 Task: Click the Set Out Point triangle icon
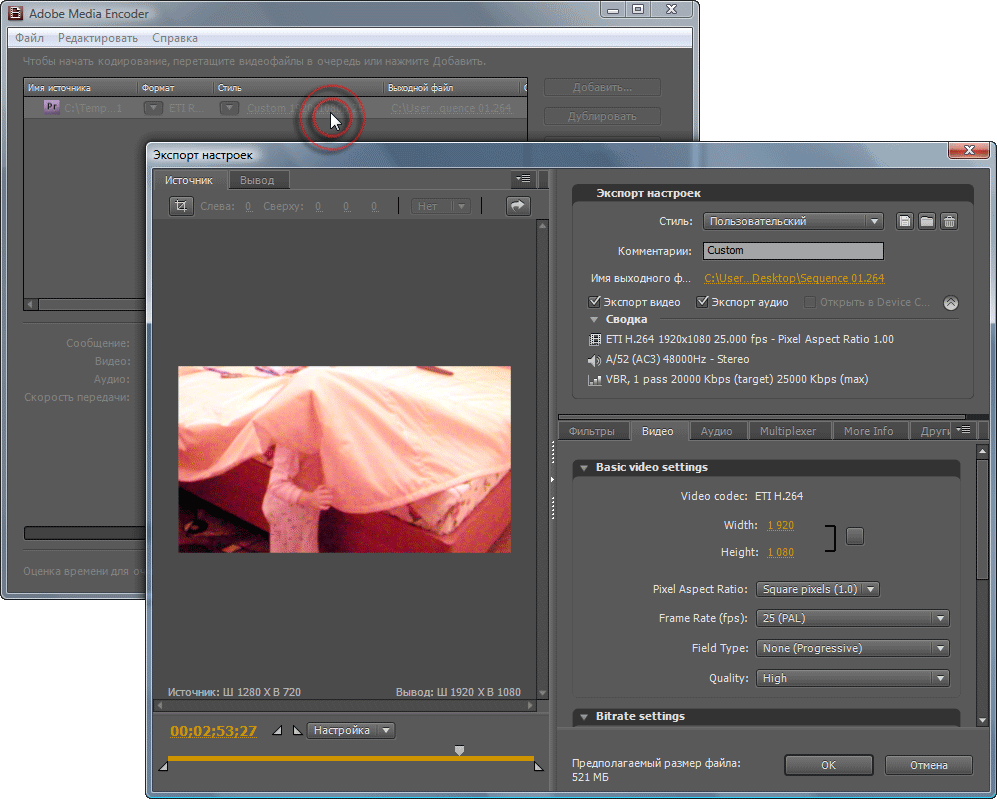click(296, 731)
